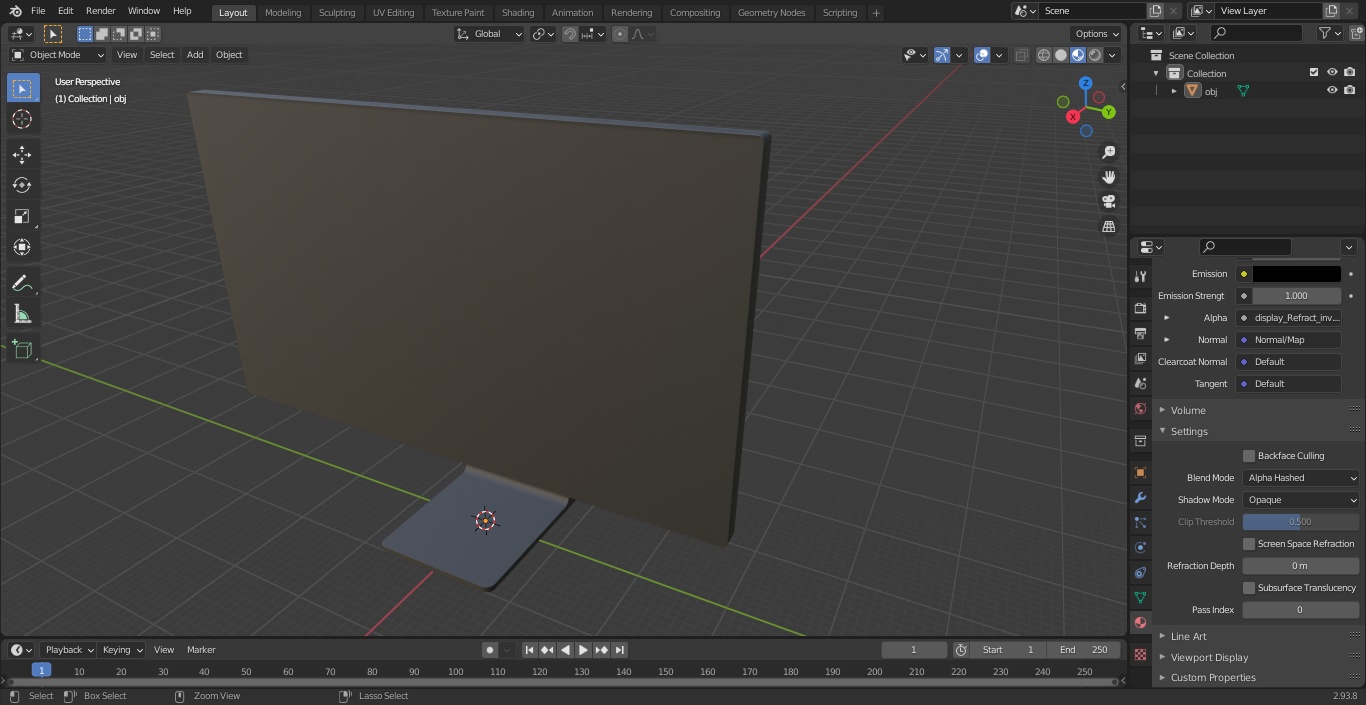Expand obj in outliner tree
This screenshot has height=705, width=1366.
1174,91
